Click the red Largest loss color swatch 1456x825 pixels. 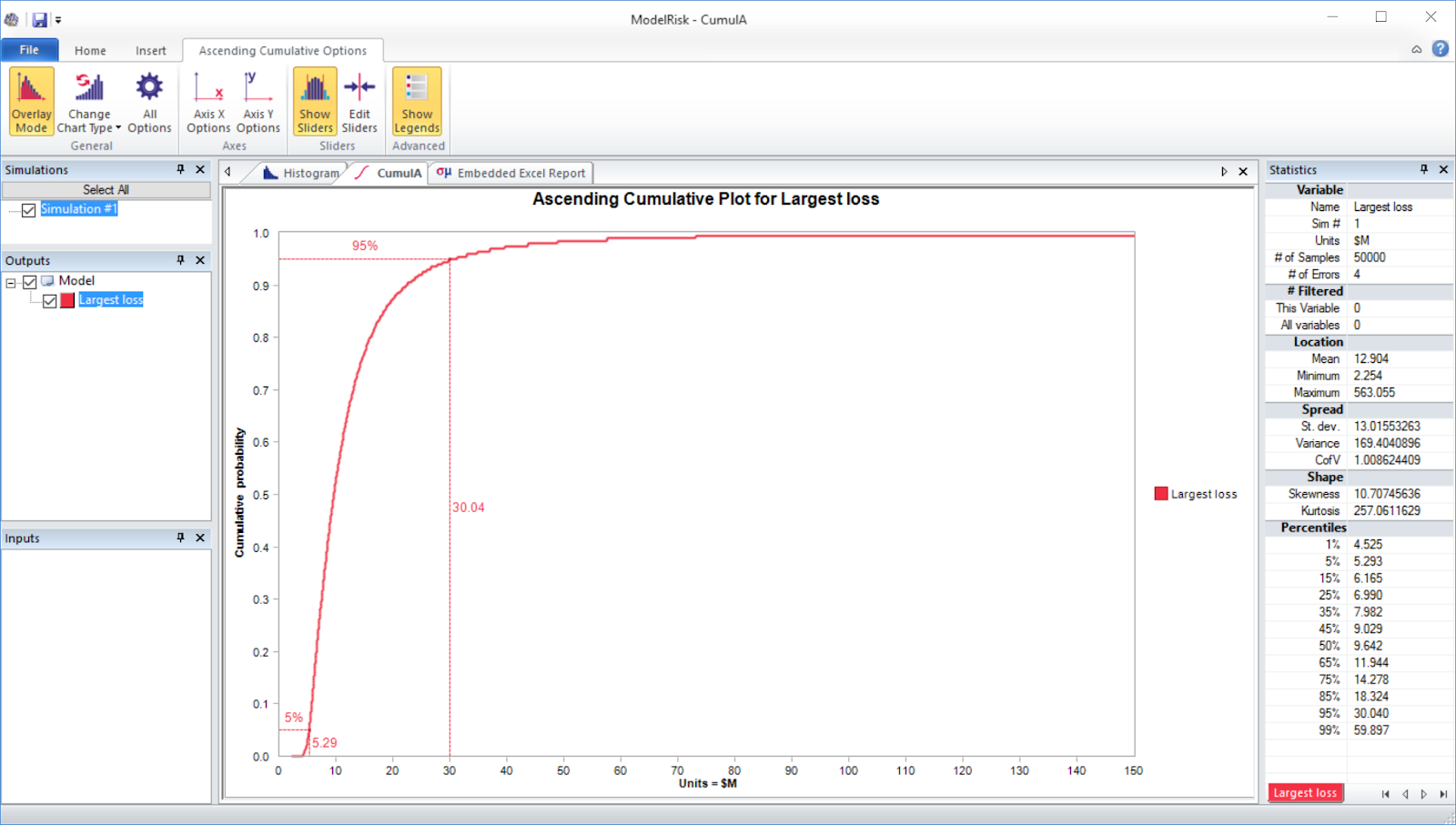pos(67,301)
